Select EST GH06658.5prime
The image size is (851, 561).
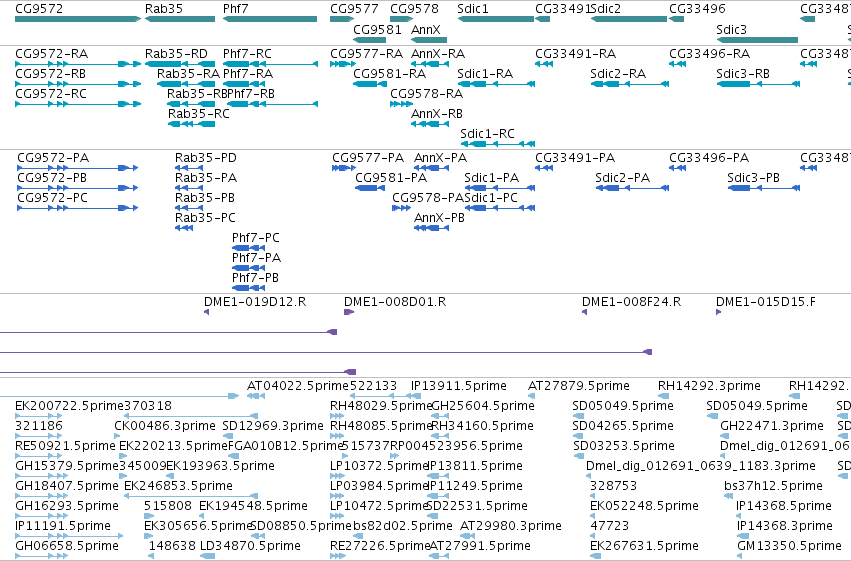(x=39, y=556)
